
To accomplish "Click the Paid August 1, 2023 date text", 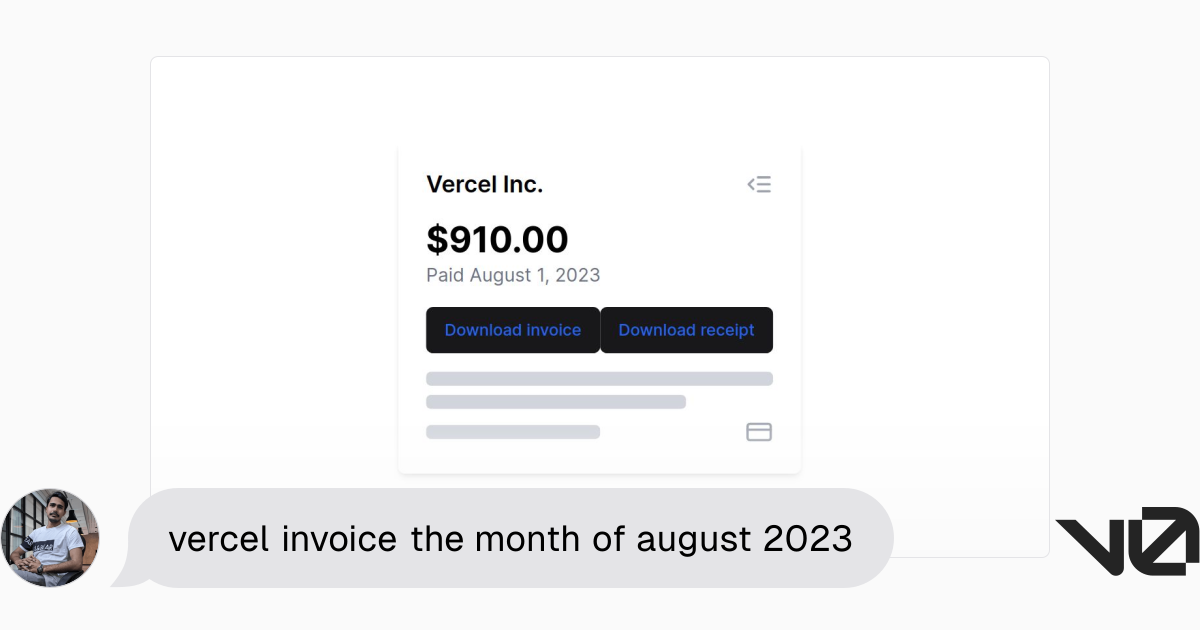I will click(513, 275).
